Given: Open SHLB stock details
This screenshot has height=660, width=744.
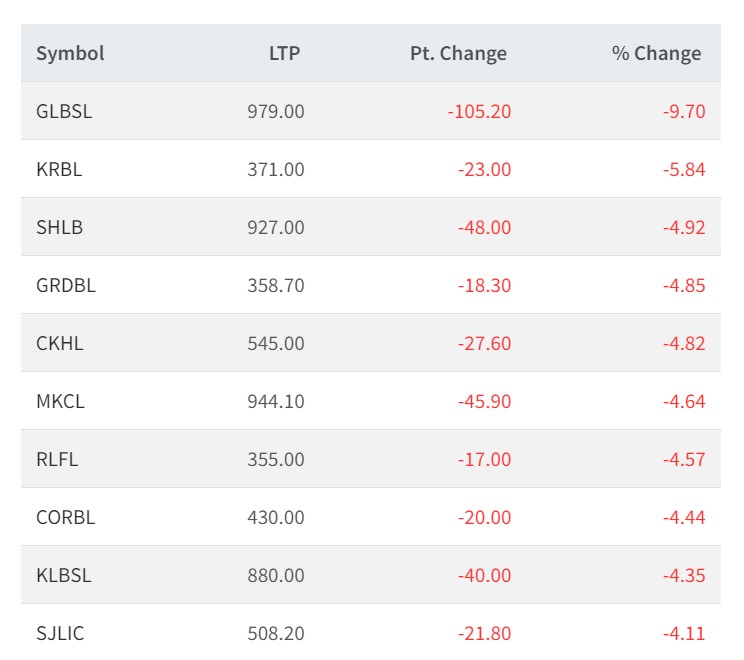Looking at the screenshot, I should coord(59,228).
